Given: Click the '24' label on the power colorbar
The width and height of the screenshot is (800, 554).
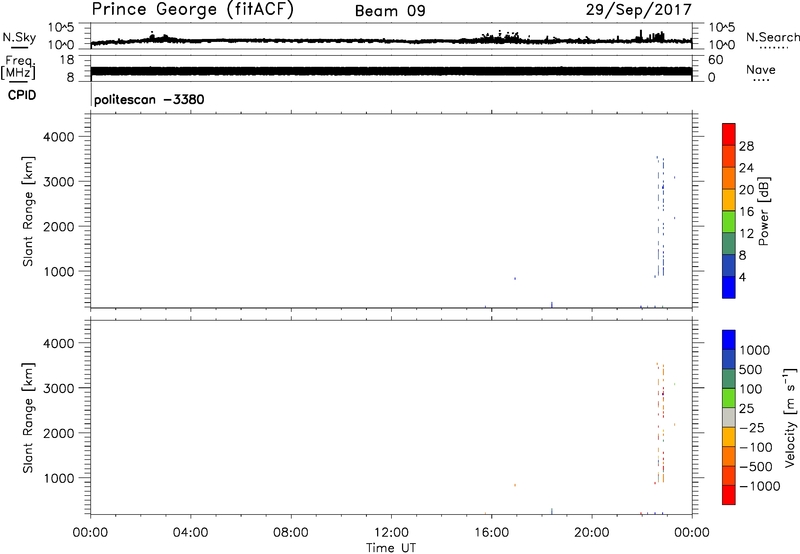Looking at the screenshot, I should 746,168.
